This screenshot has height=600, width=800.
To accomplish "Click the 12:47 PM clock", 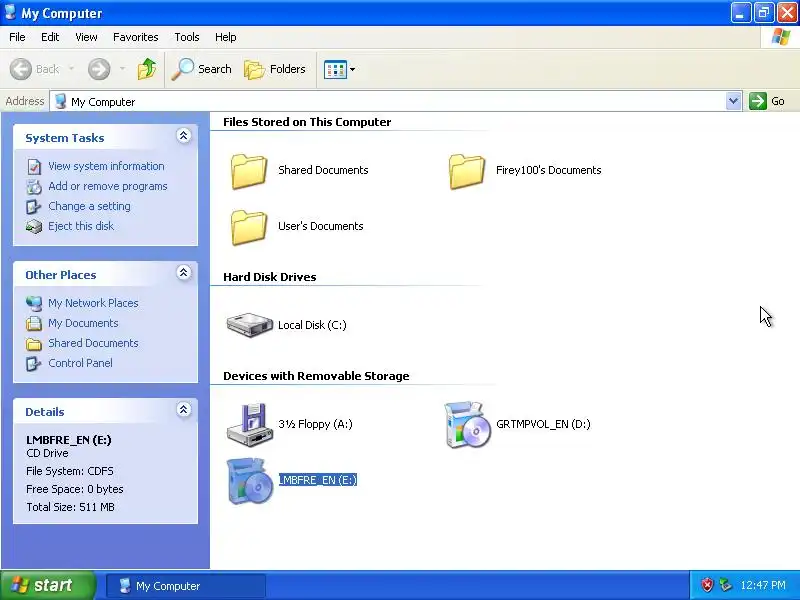I will [x=763, y=585].
